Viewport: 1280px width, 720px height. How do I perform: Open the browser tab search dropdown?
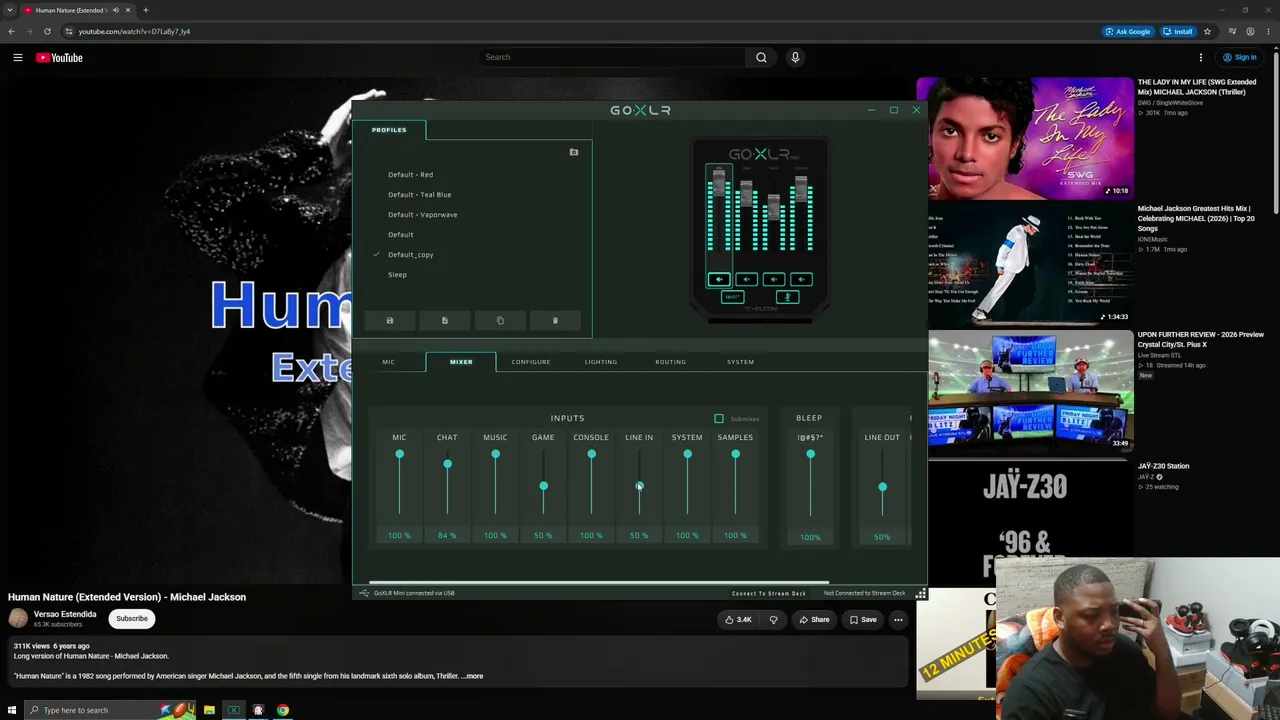pyautogui.click(x=10, y=10)
